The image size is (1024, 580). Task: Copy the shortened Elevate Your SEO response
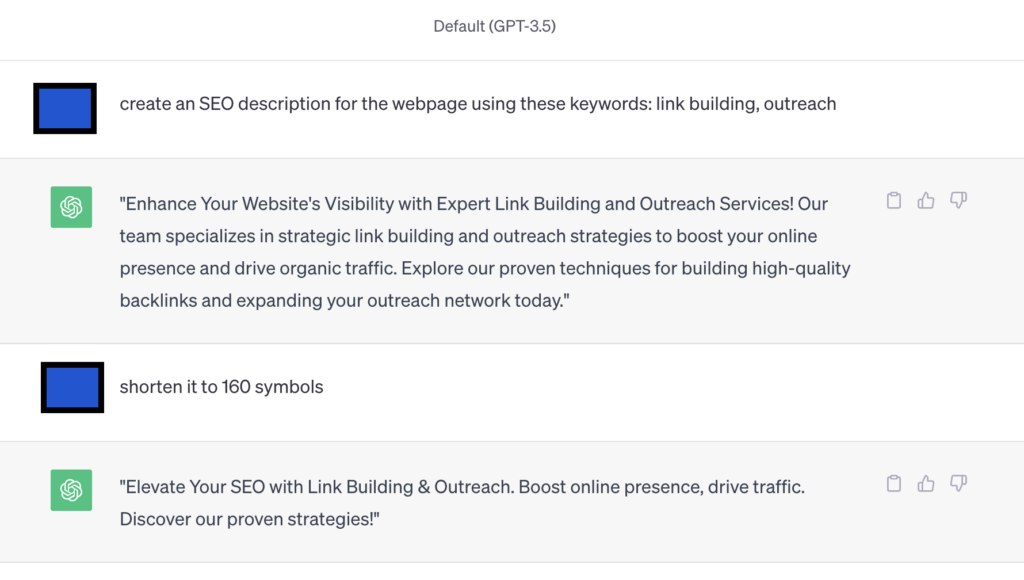894,483
